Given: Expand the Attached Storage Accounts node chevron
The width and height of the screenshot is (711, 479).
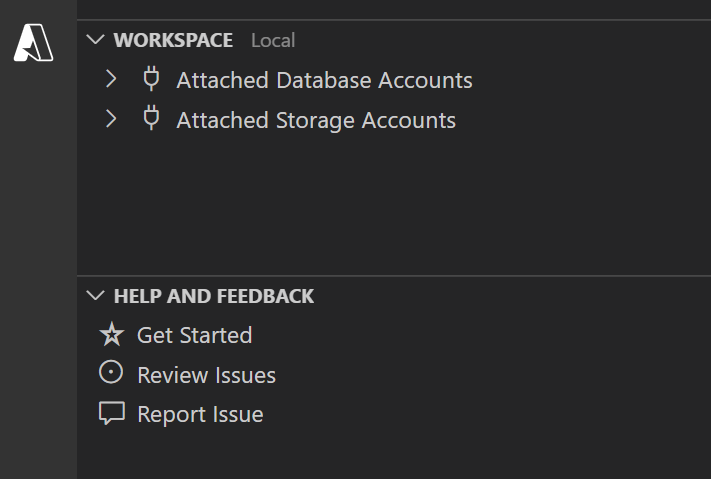Looking at the screenshot, I should click(x=111, y=119).
